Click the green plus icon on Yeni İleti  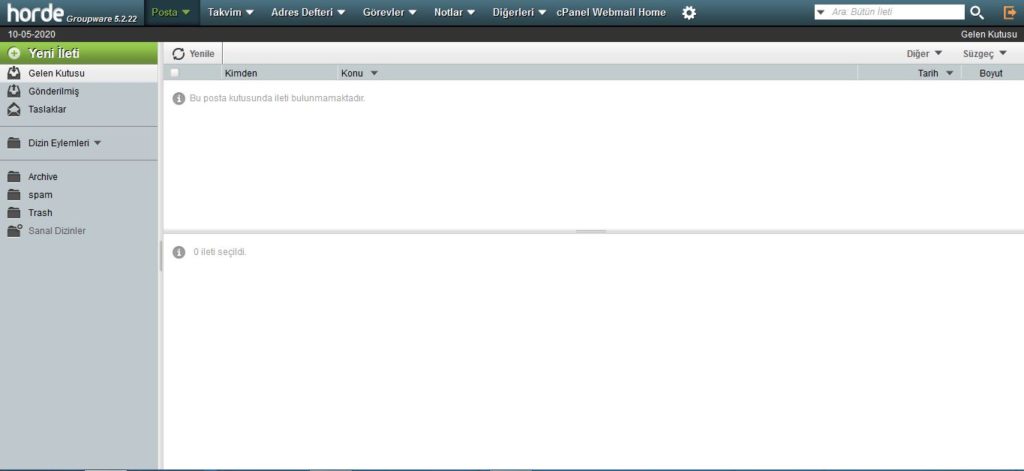click(14, 54)
